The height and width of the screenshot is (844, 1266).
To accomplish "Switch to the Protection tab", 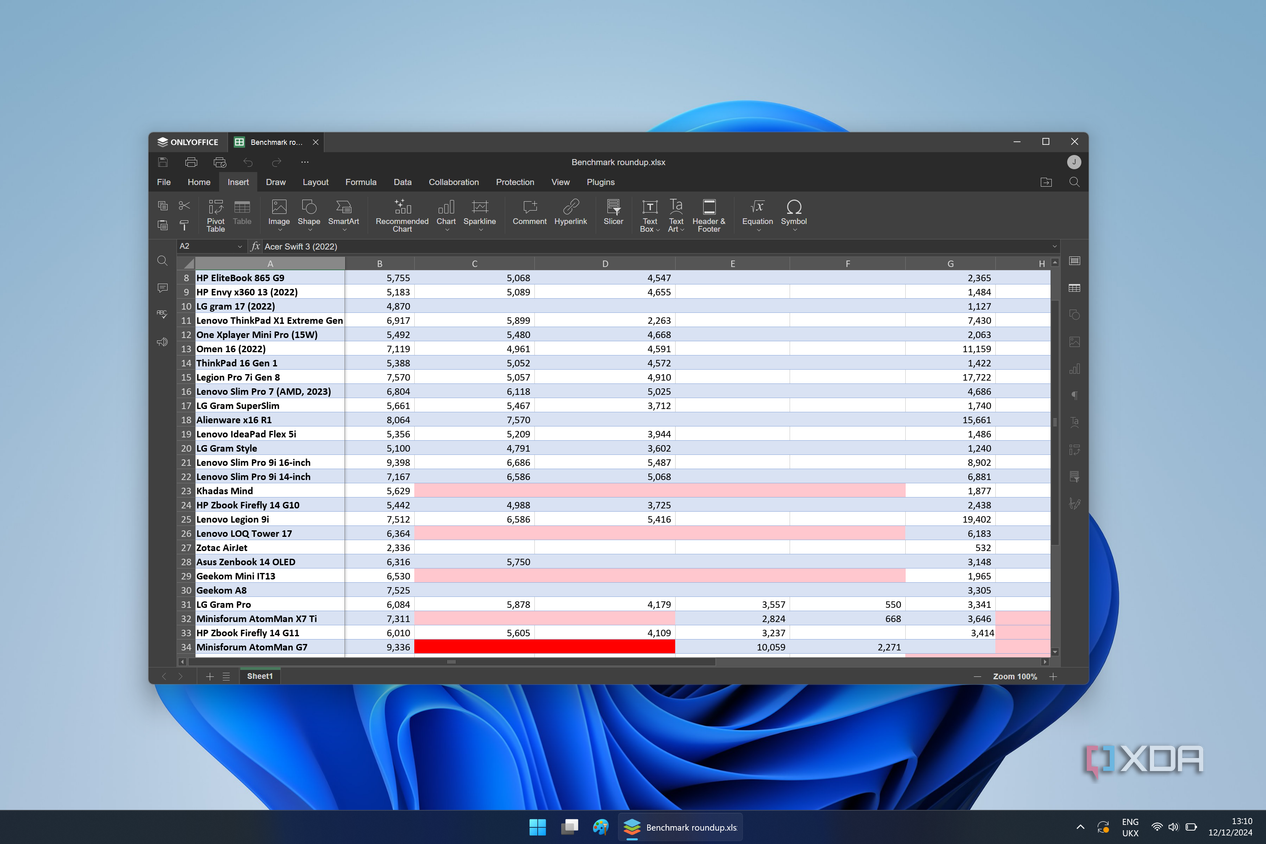I will pyautogui.click(x=515, y=182).
